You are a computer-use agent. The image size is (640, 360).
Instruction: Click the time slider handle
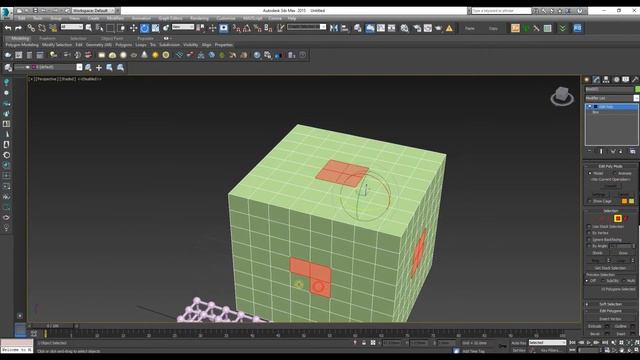point(52,326)
